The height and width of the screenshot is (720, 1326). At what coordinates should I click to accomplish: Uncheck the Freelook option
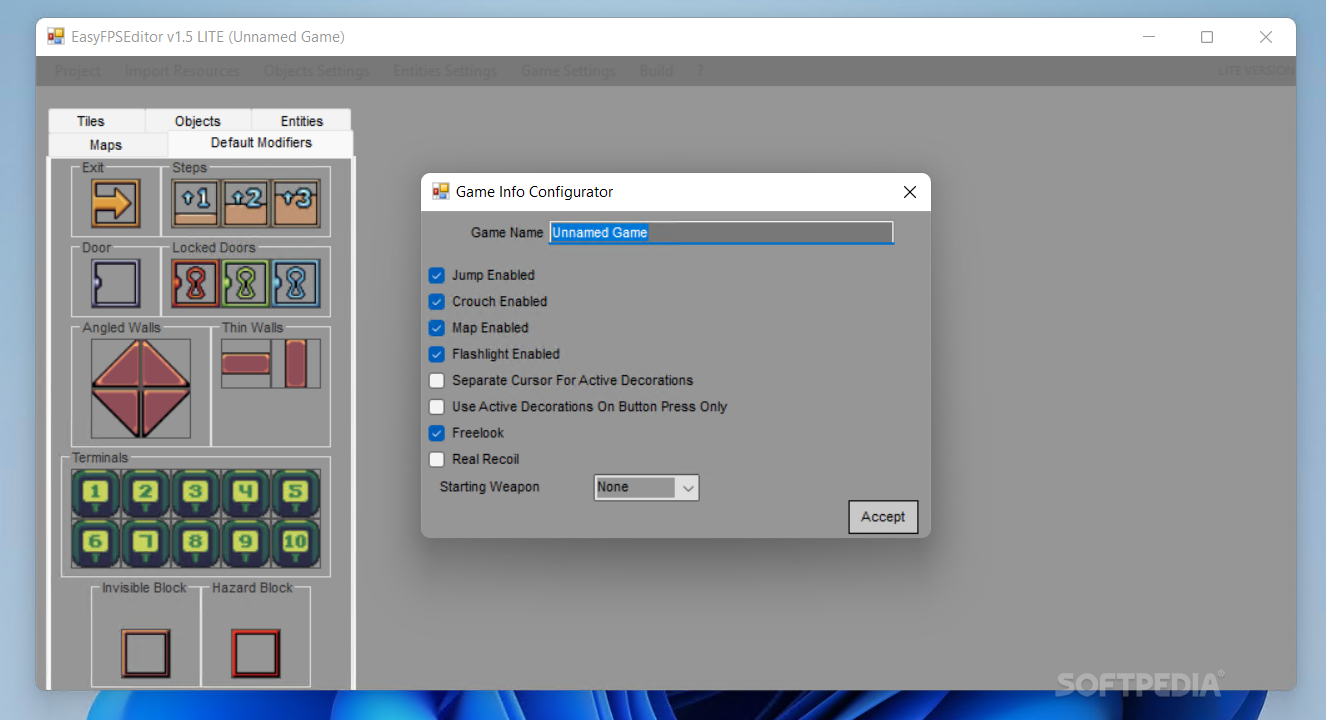(x=437, y=433)
